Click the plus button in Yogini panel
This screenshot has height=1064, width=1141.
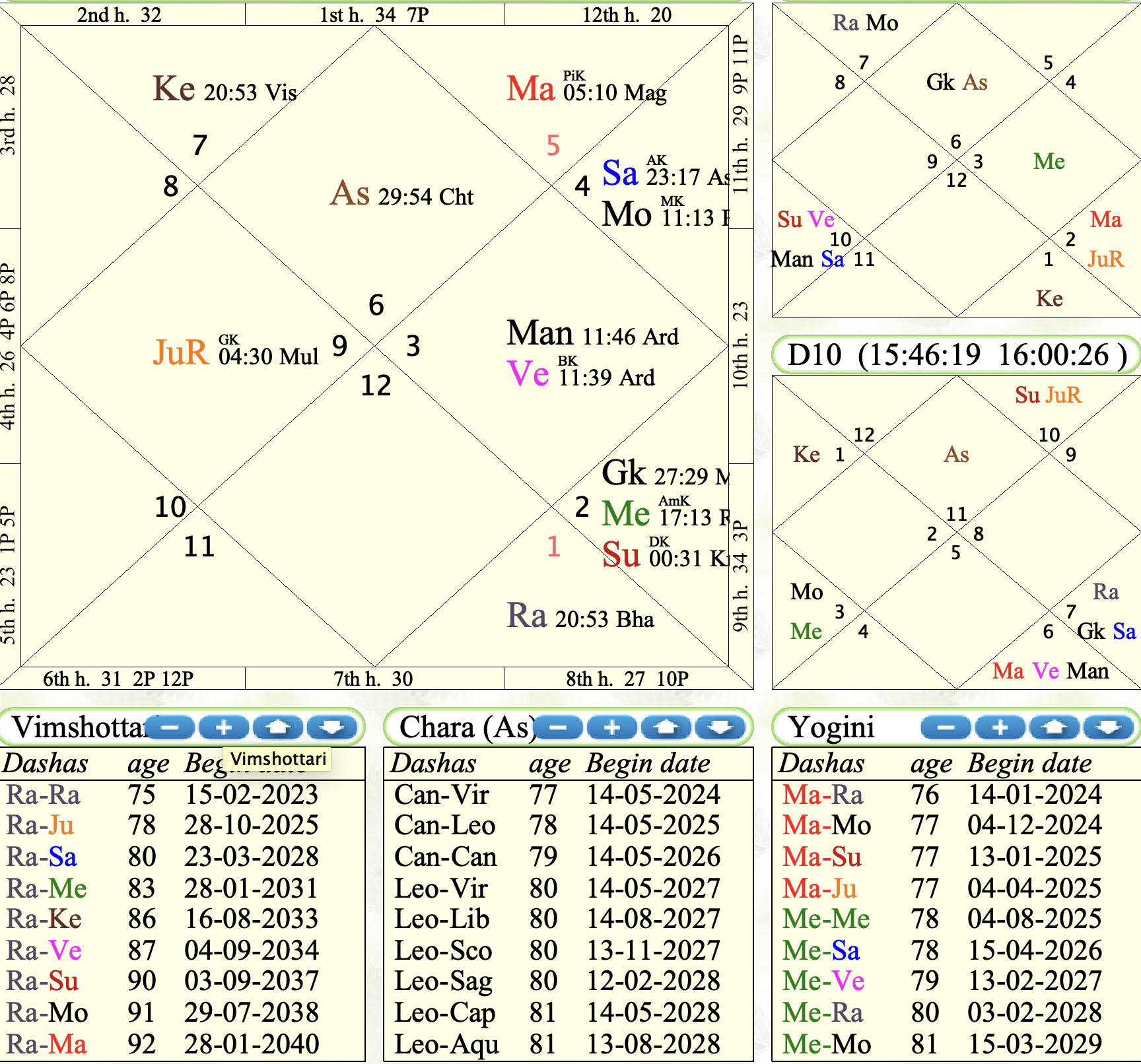1000,727
